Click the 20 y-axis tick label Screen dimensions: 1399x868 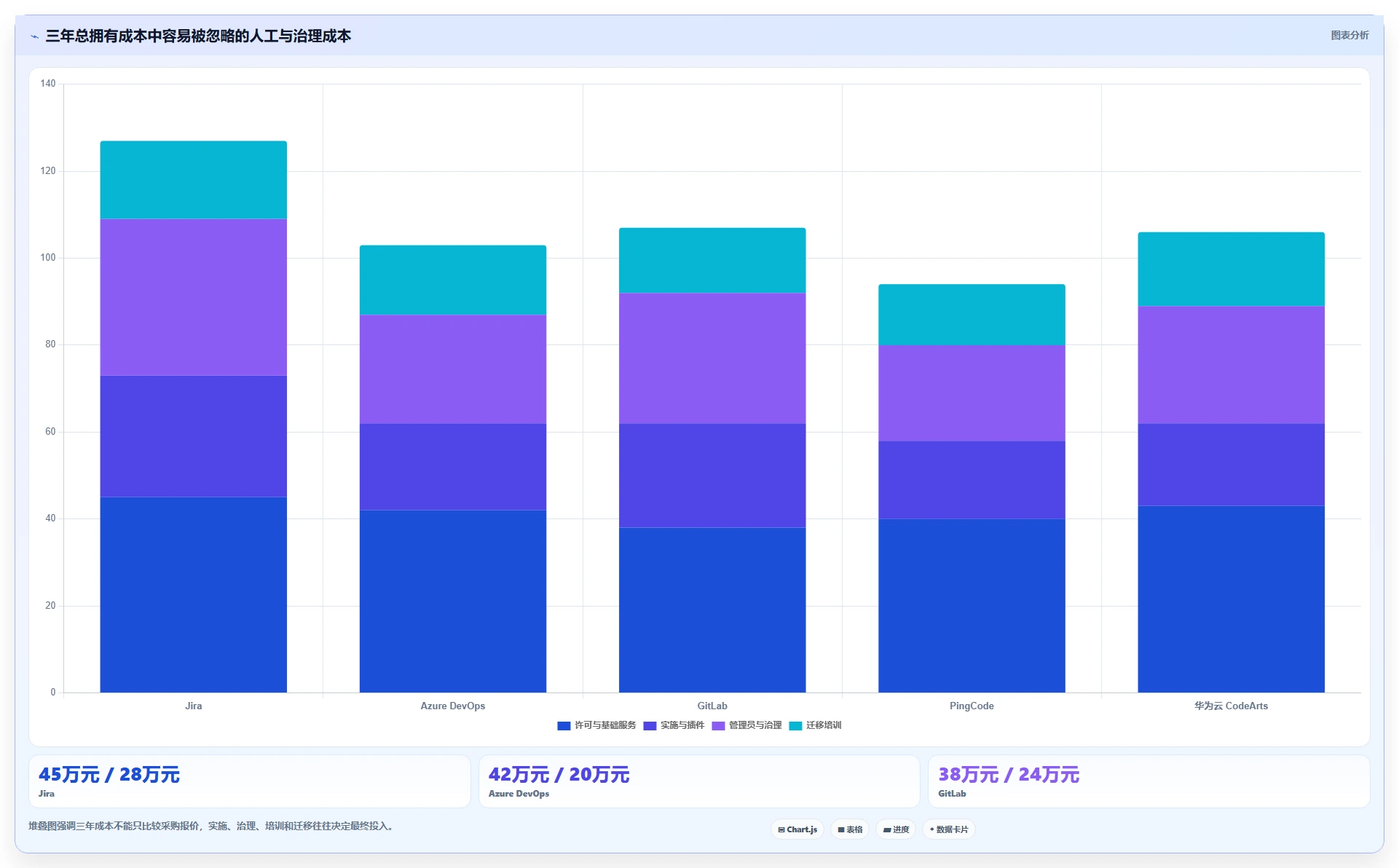[50, 606]
